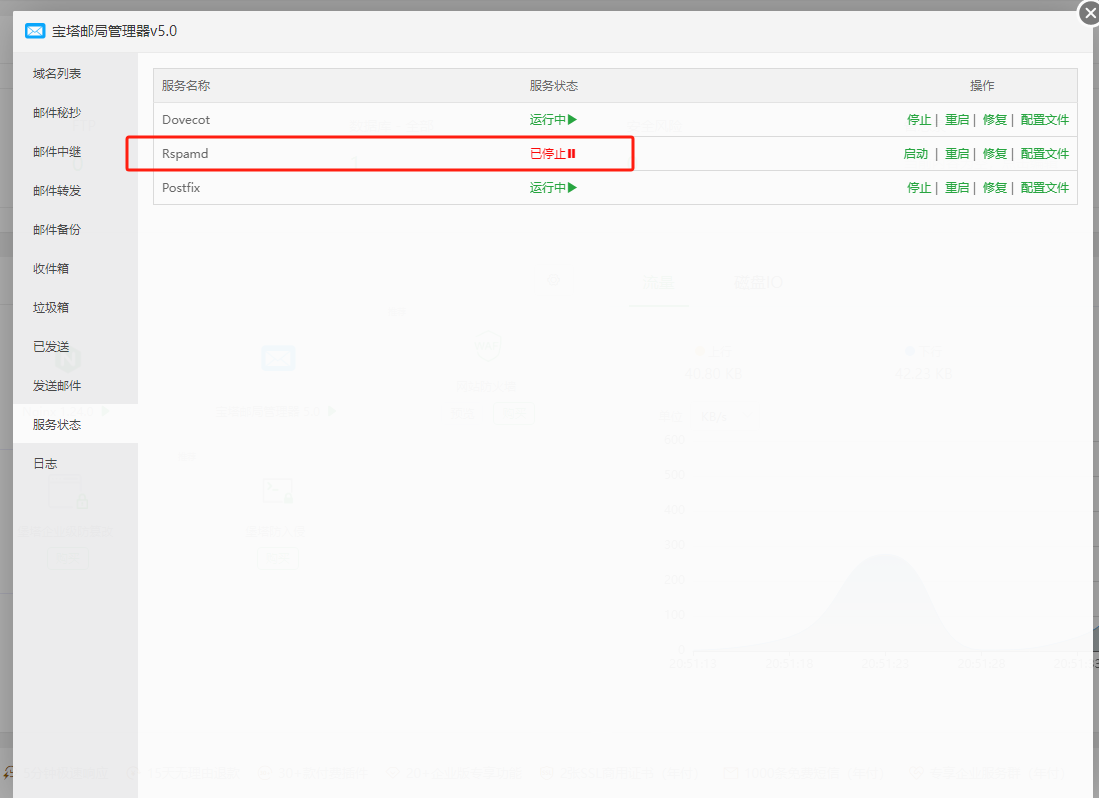Restart the Postfix service

point(957,188)
